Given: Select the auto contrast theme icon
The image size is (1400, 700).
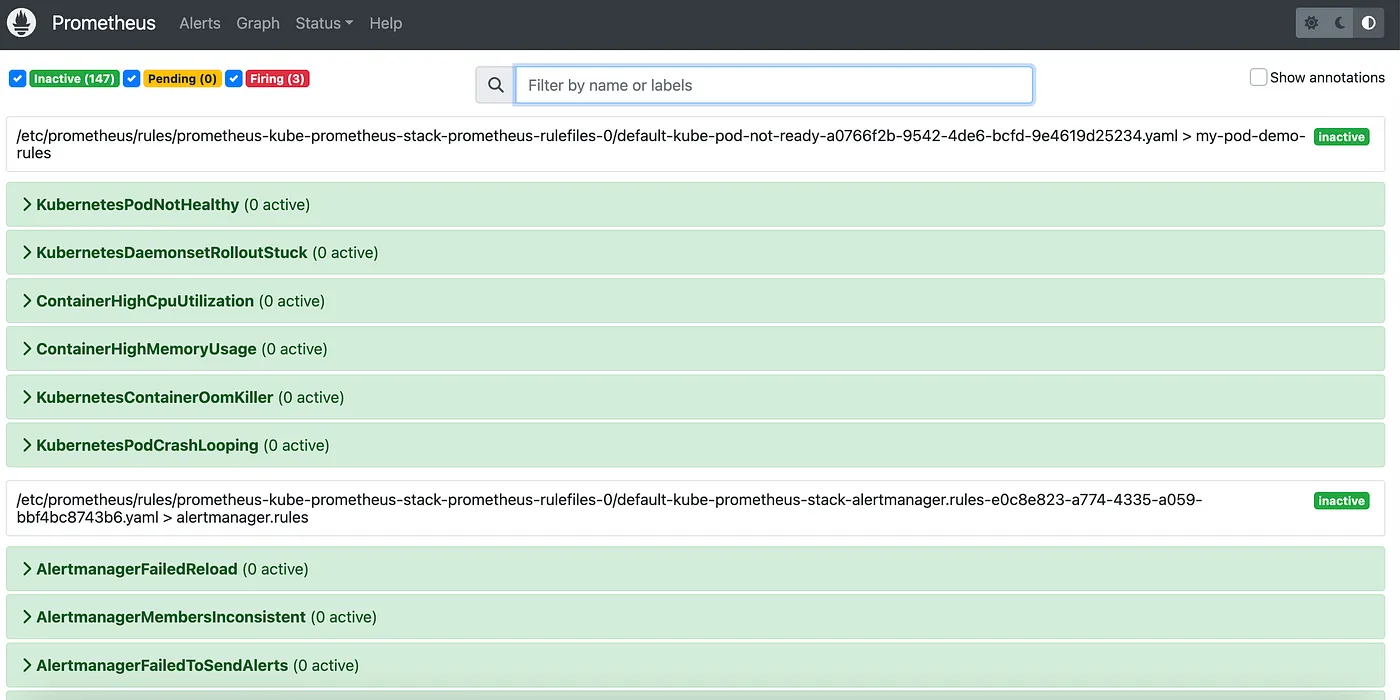Looking at the screenshot, I should (1369, 23).
